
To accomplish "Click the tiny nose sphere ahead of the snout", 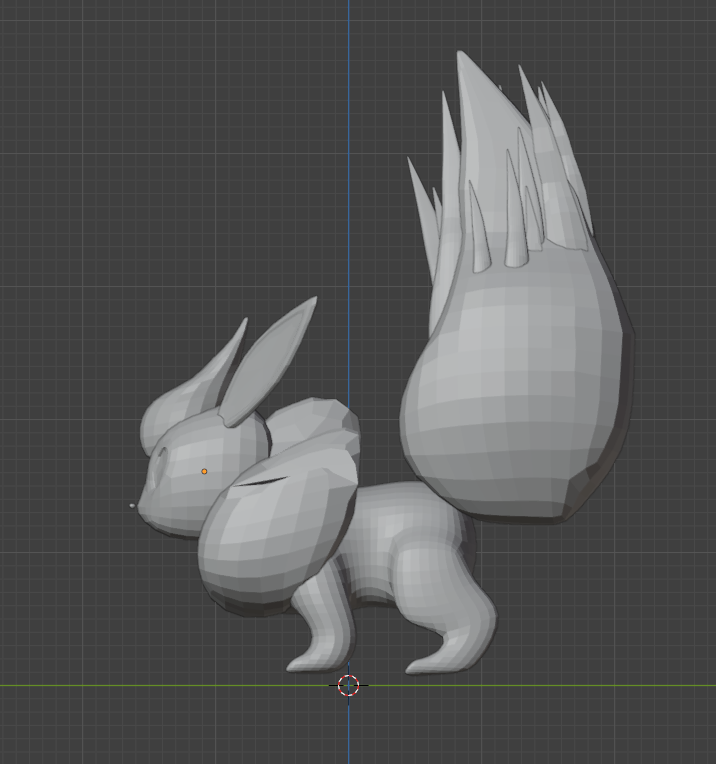I will click(132, 506).
